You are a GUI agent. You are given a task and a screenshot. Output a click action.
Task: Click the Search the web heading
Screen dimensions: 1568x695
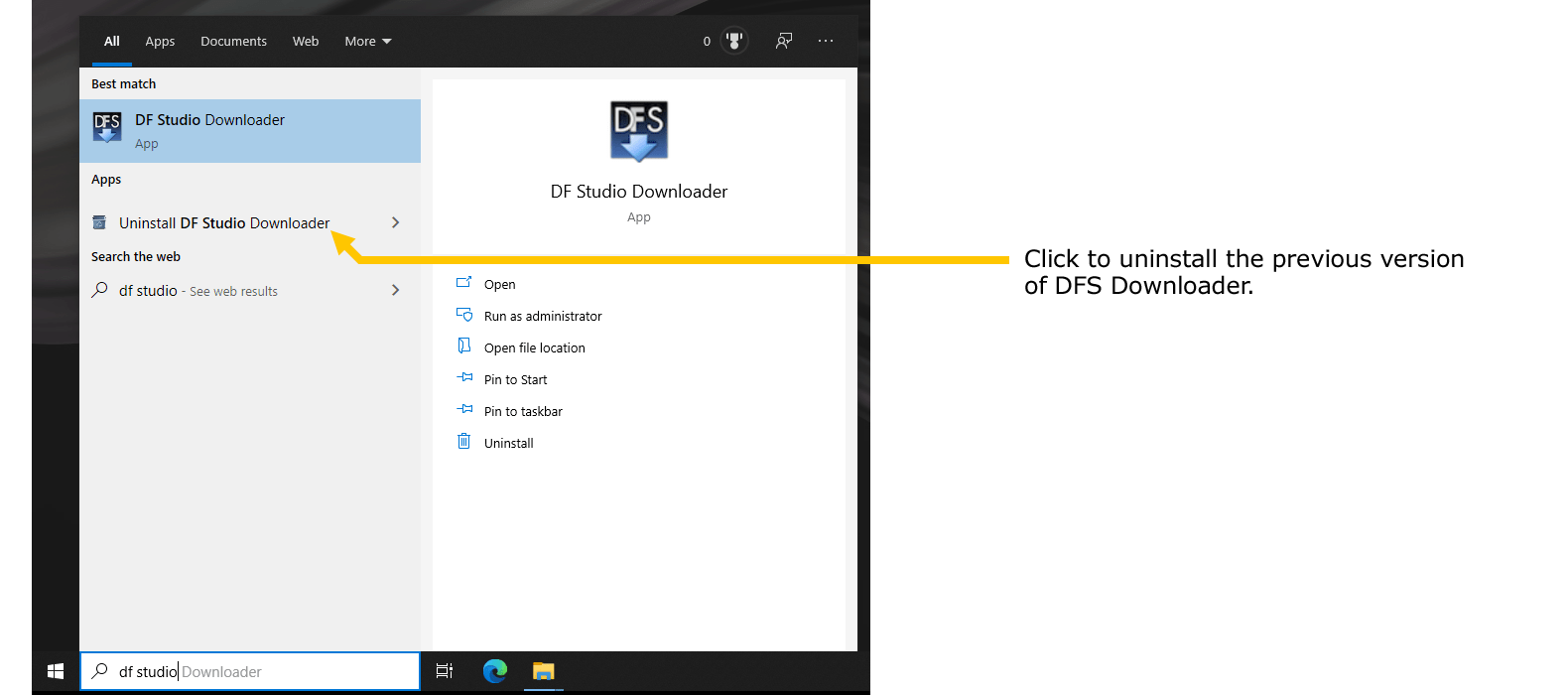coord(136,256)
